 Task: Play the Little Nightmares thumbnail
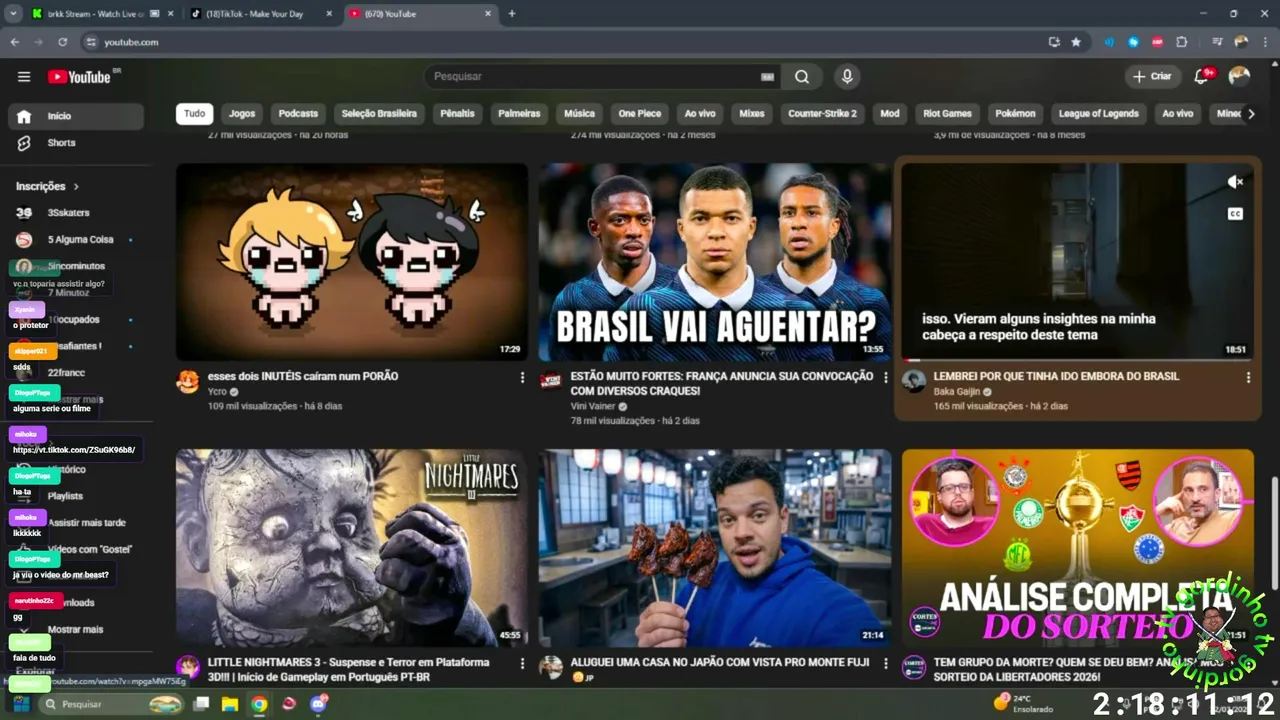coord(352,548)
